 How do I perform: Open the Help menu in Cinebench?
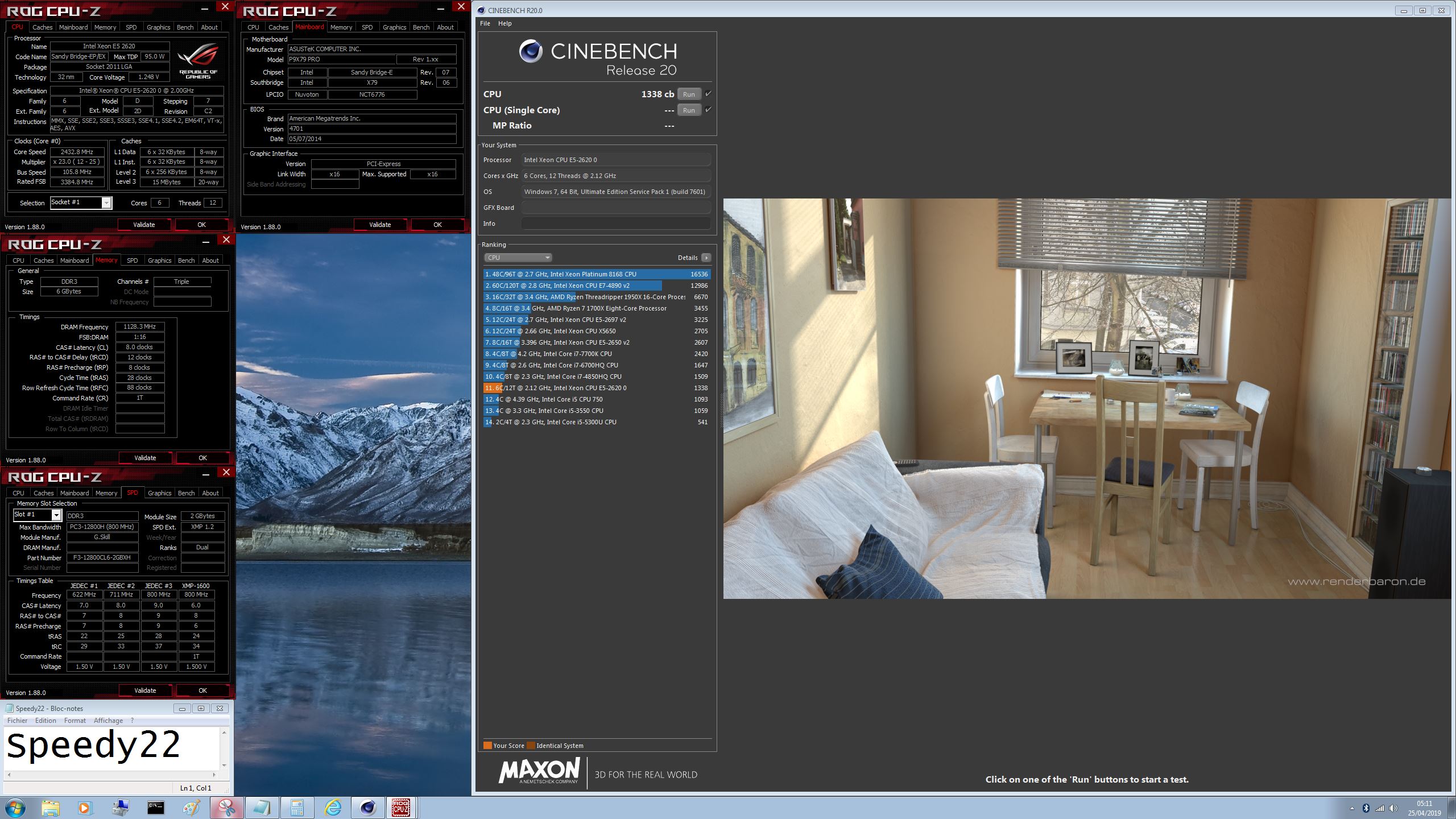click(504, 23)
